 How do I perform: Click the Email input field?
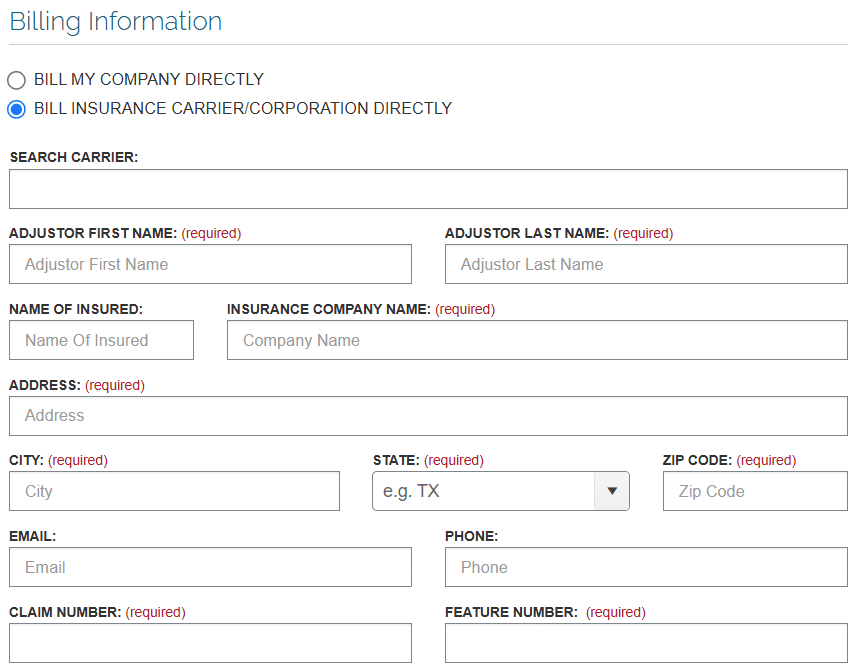tap(210, 567)
